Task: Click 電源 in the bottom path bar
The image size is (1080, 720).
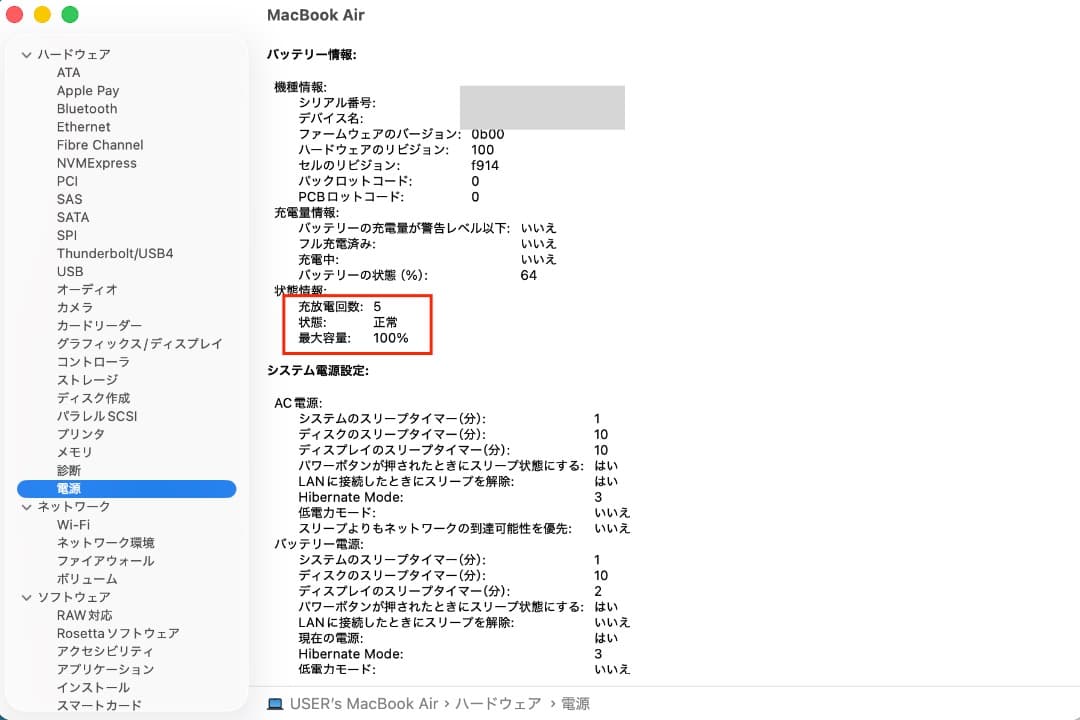Action: [x=575, y=703]
